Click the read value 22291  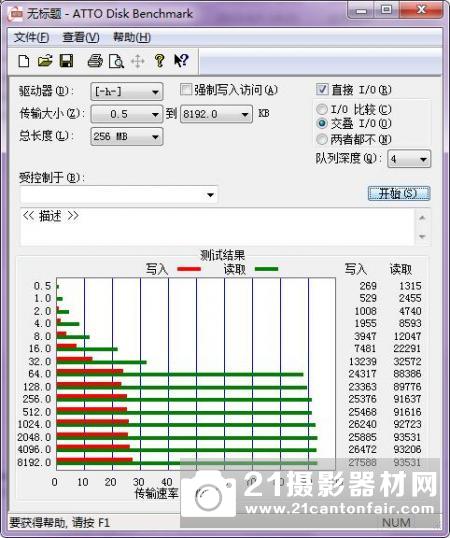(x=407, y=349)
